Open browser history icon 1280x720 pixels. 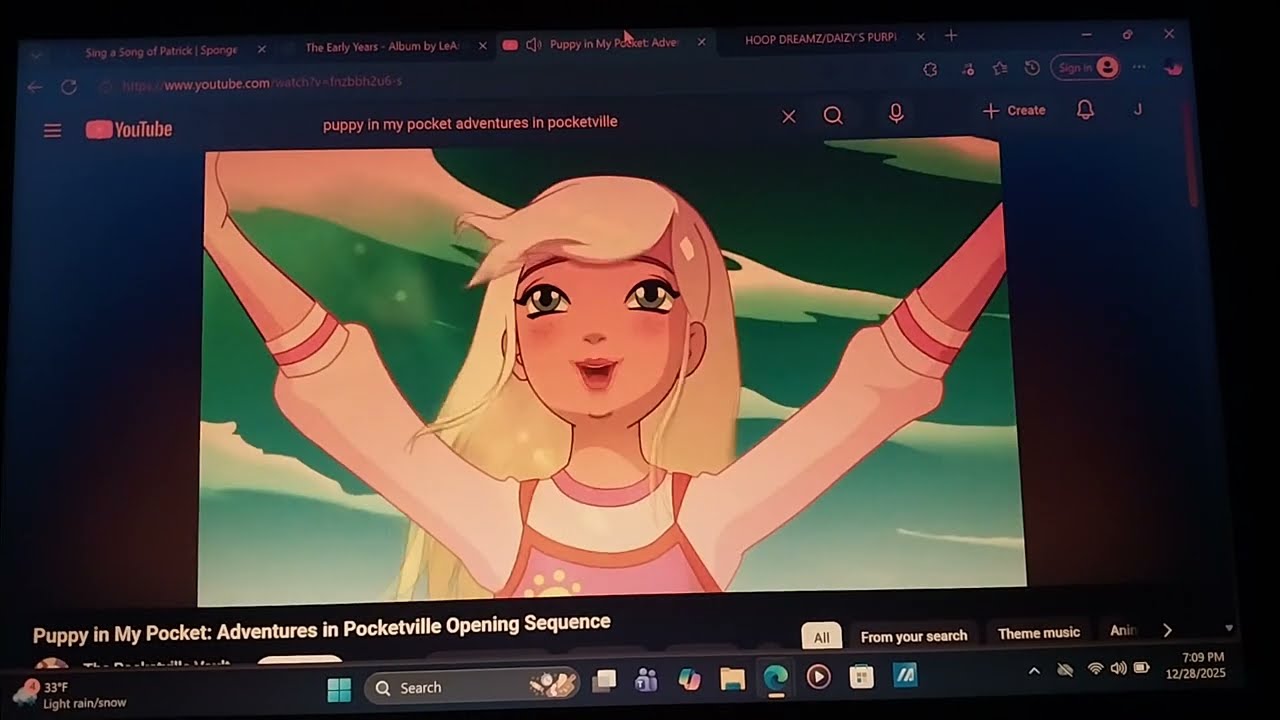click(1032, 68)
